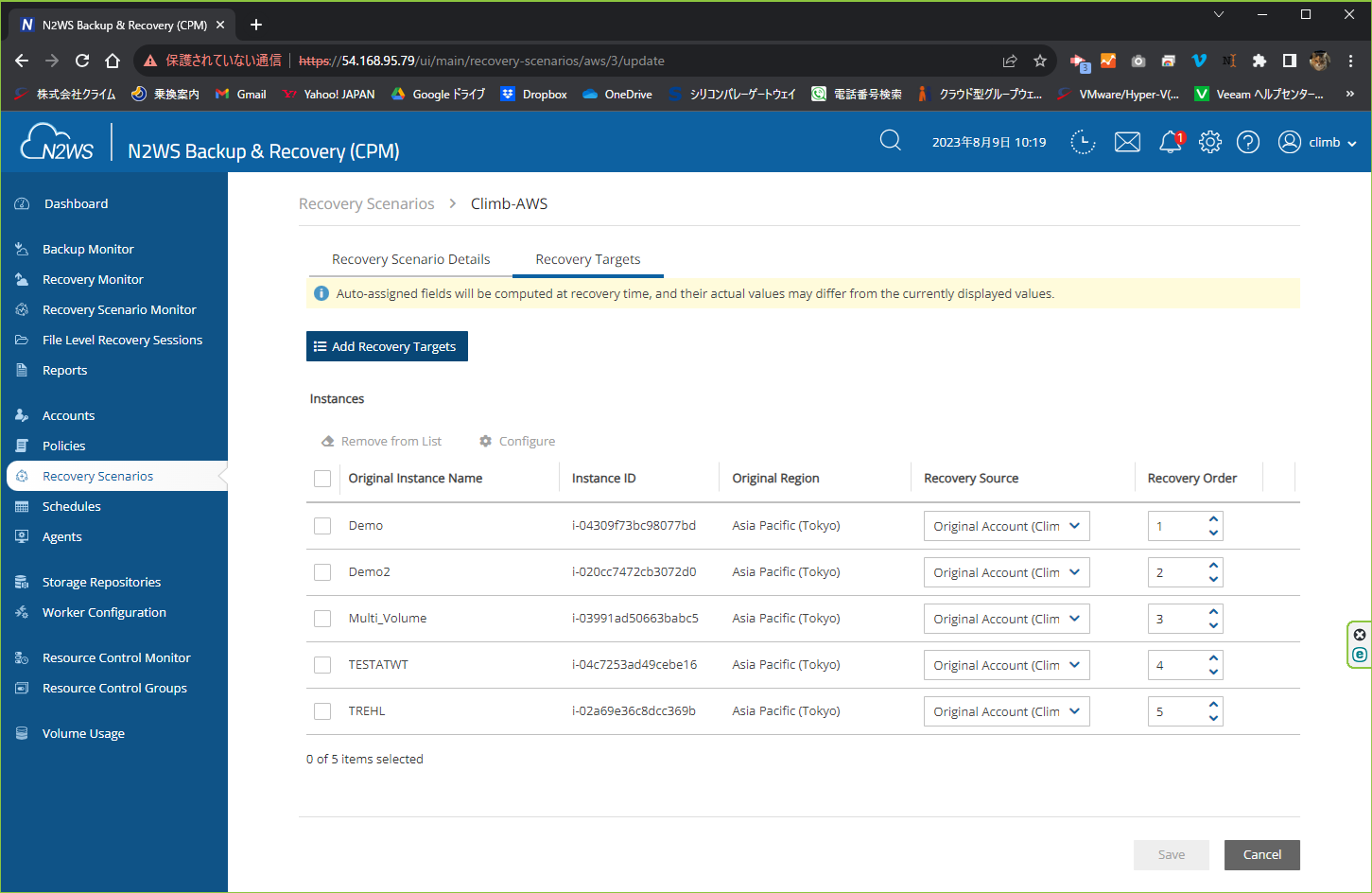Check the TREHL instance checkbox
This screenshot has height=893, width=1372.
[x=322, y=711]
